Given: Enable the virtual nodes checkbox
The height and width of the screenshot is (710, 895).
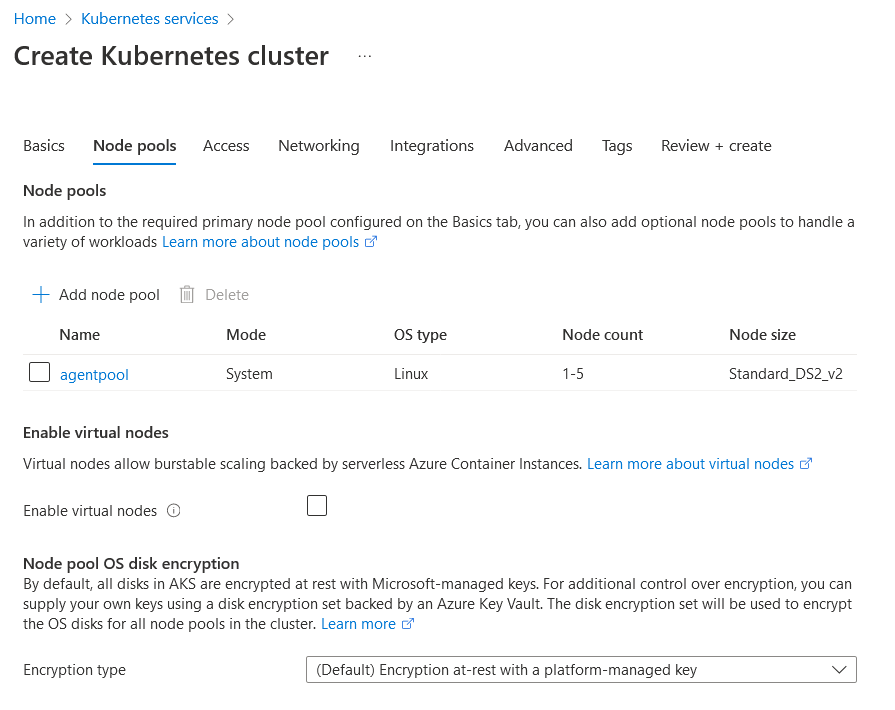Looking at the screenshot, I should click(317, 506).
